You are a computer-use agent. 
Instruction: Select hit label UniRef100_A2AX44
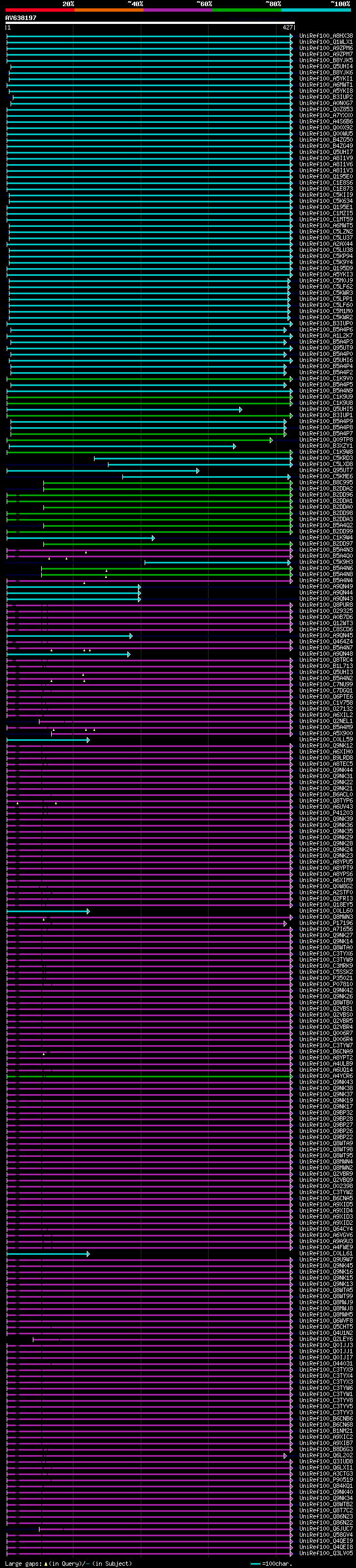(325, 244)
